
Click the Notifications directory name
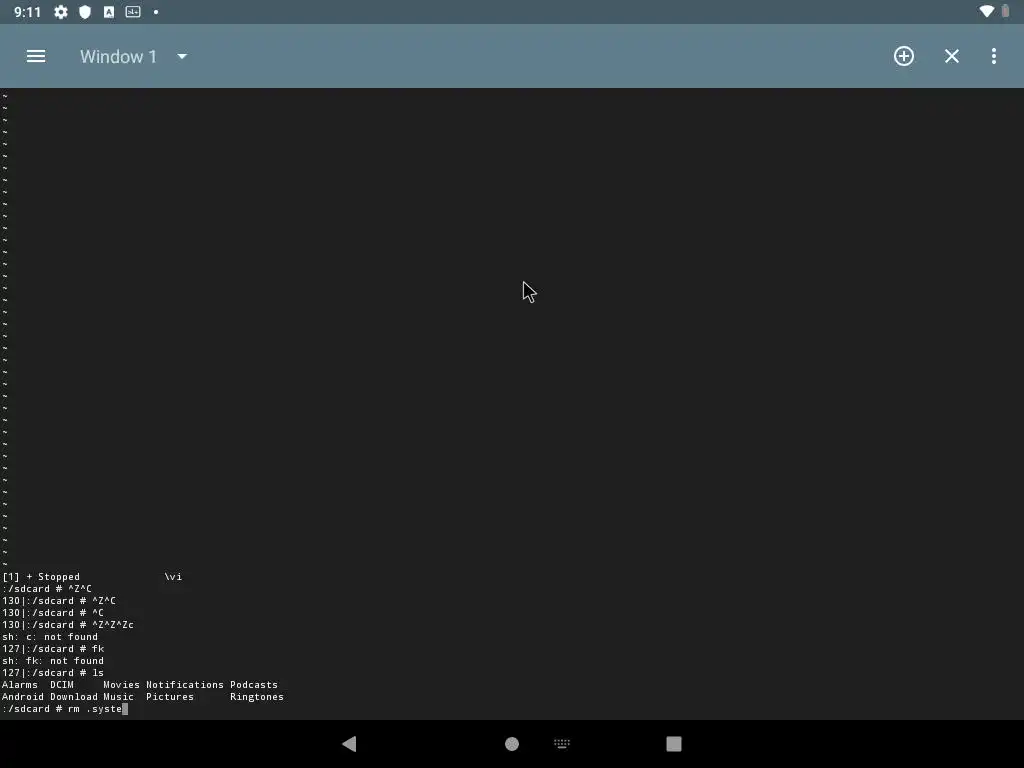[185, 684]
